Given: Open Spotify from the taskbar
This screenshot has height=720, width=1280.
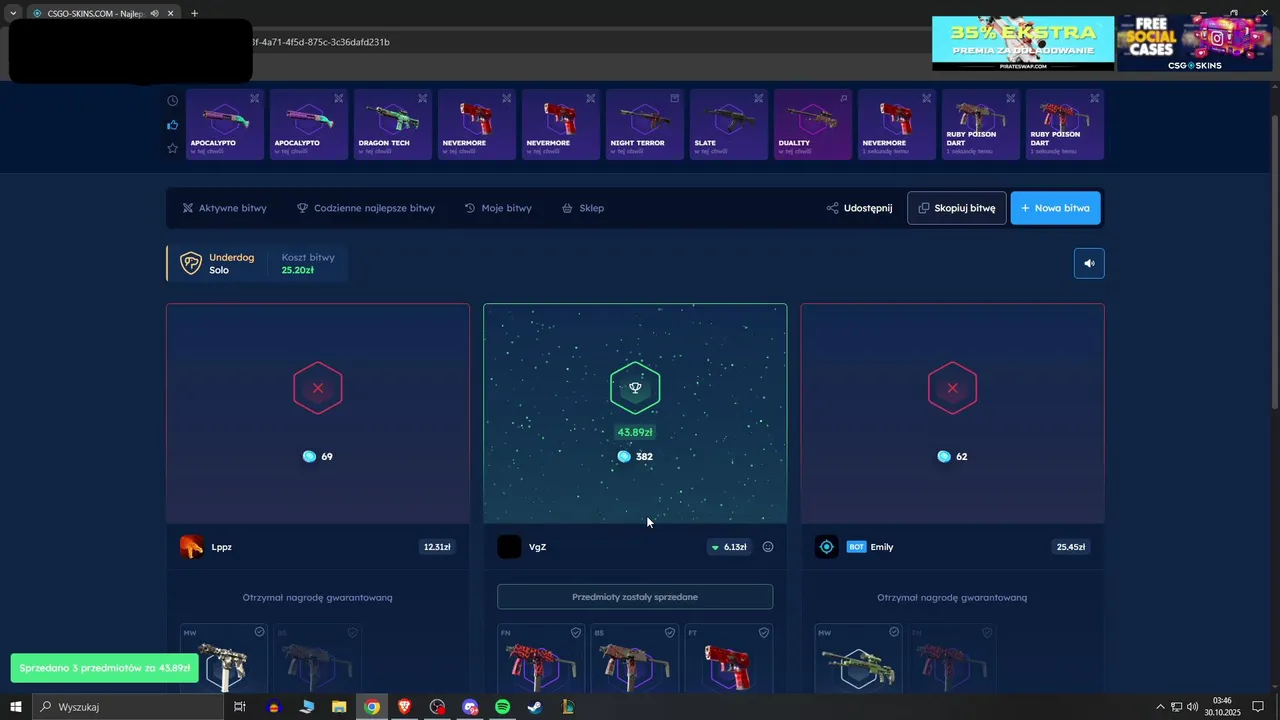Looking at the screenshot, I should [503, 707].
